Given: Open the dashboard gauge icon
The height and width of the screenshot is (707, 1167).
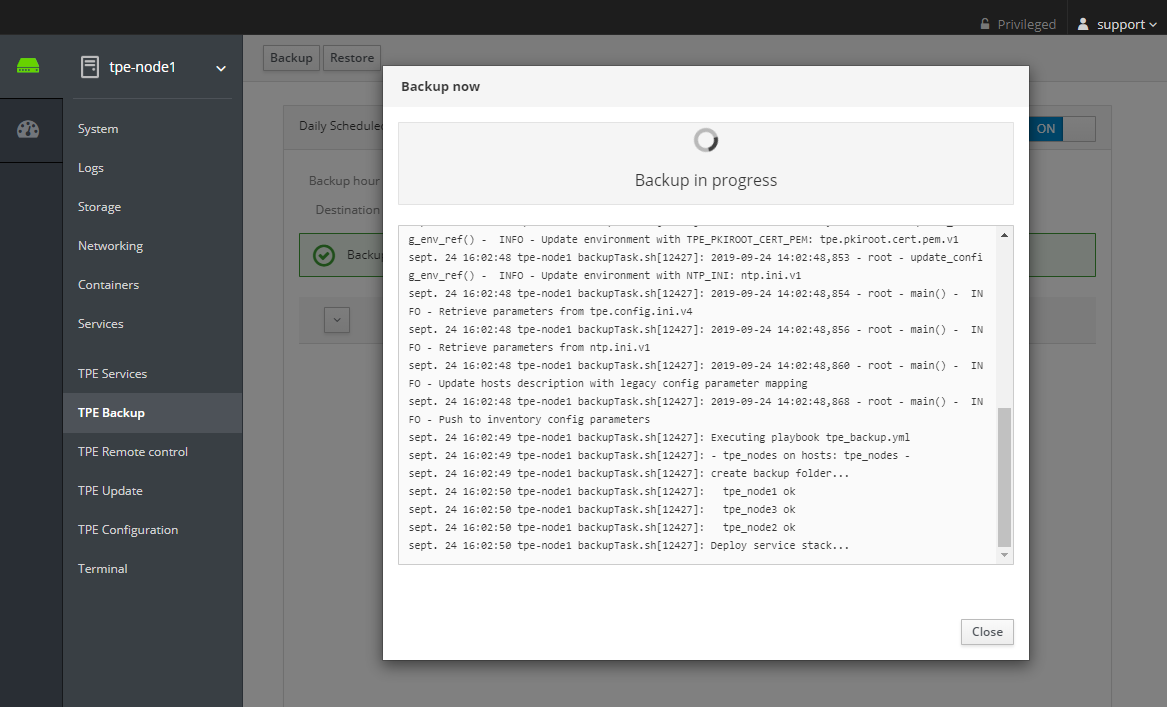Looking at the screenshot, I should click(x=28, y=129).
